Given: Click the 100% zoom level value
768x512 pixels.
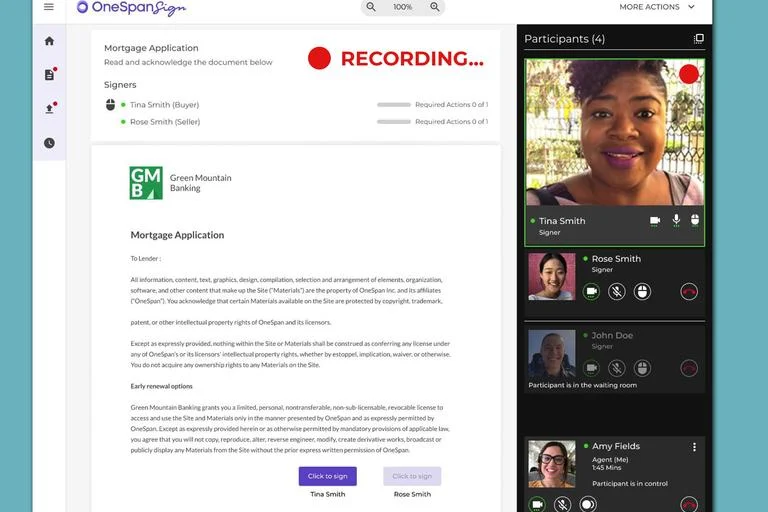Looking at the screenshot, I should [x=403, y=7].
